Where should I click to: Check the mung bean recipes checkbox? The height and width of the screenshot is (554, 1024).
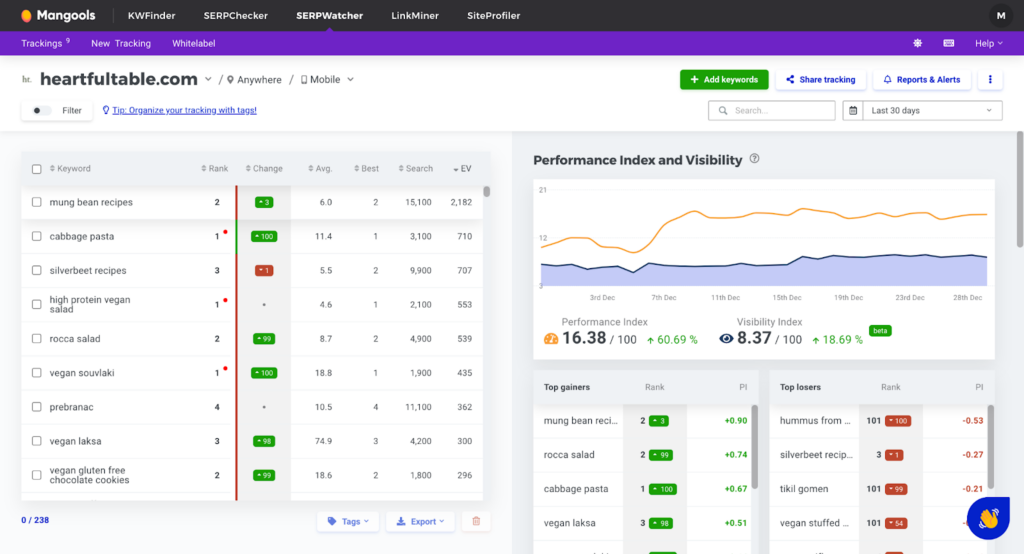point(37,203)
